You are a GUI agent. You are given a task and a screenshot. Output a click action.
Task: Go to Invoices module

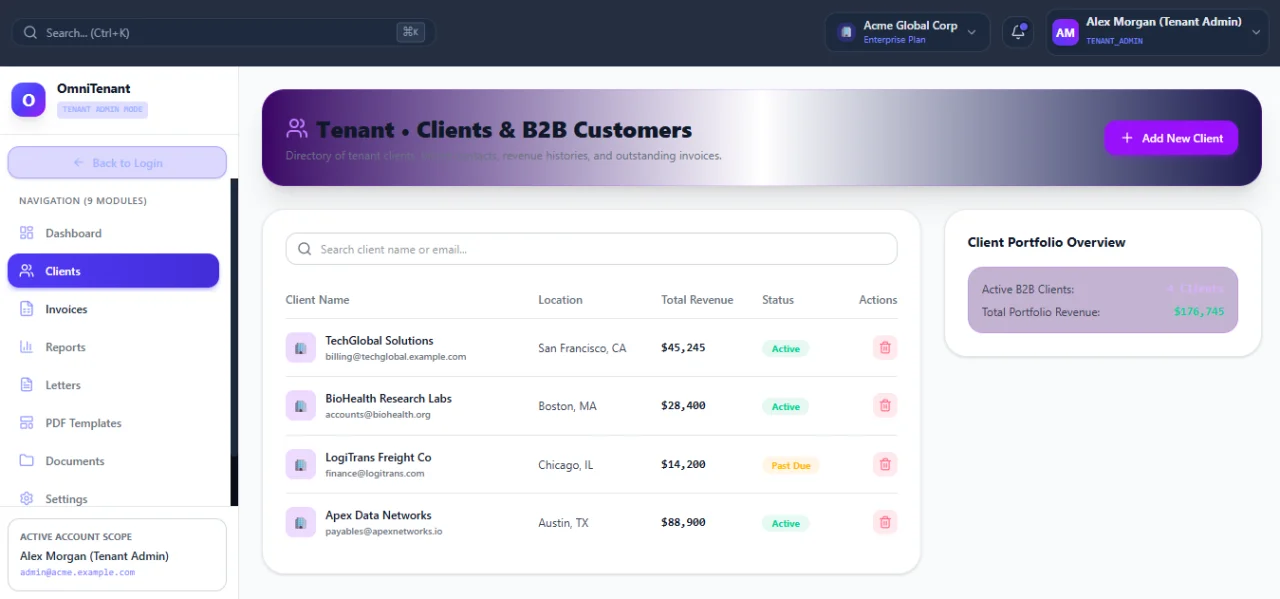113,309
